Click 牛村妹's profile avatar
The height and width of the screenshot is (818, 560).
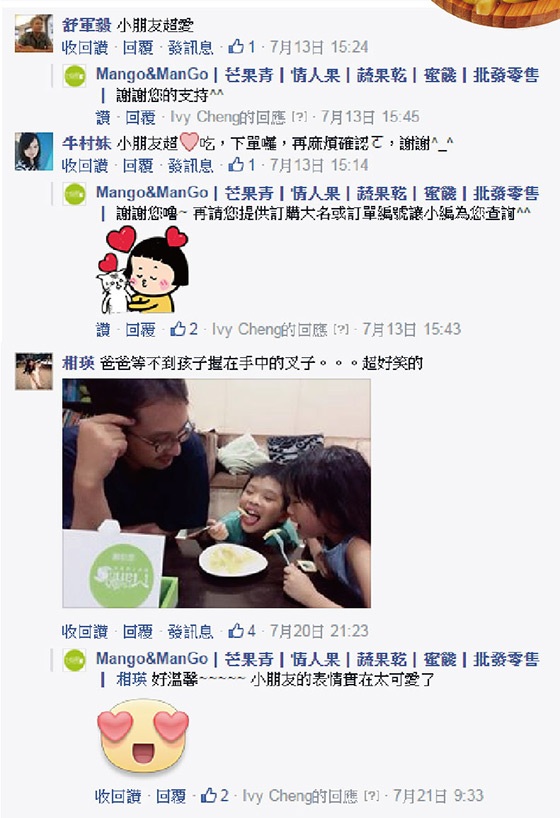(x=34, y=151)
